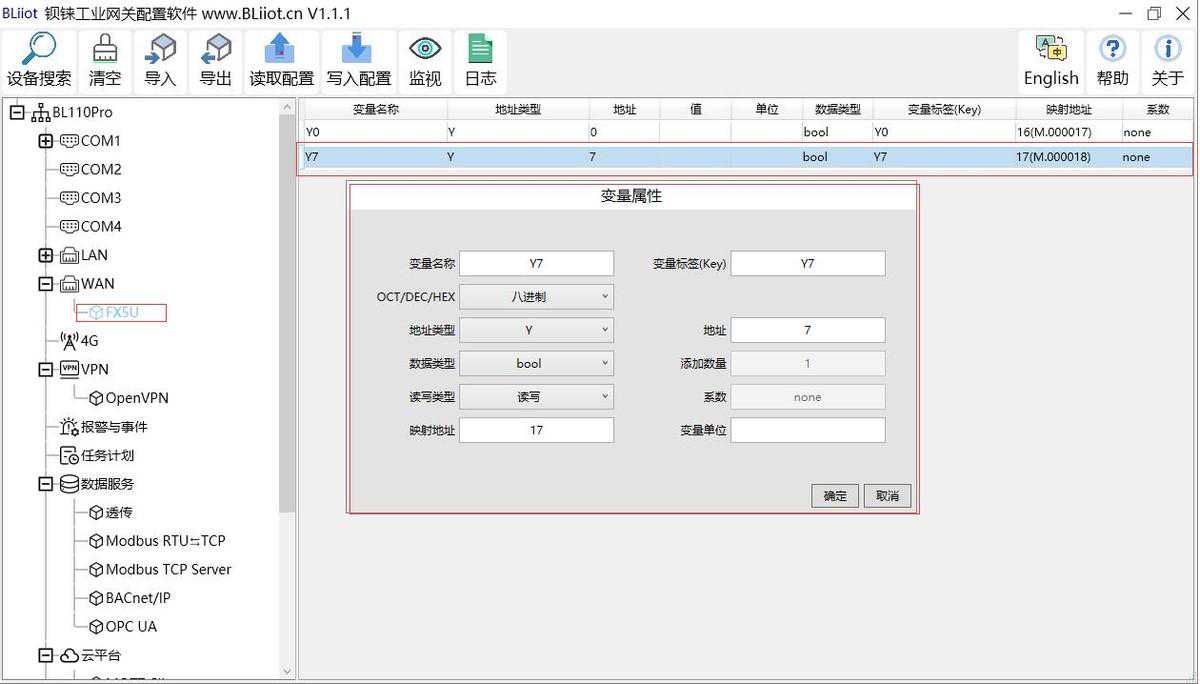Open the 数据类型 bool dropdown
Image resolution: width=1200 pixels, height=684 pixels.
(x=536, y=364)
